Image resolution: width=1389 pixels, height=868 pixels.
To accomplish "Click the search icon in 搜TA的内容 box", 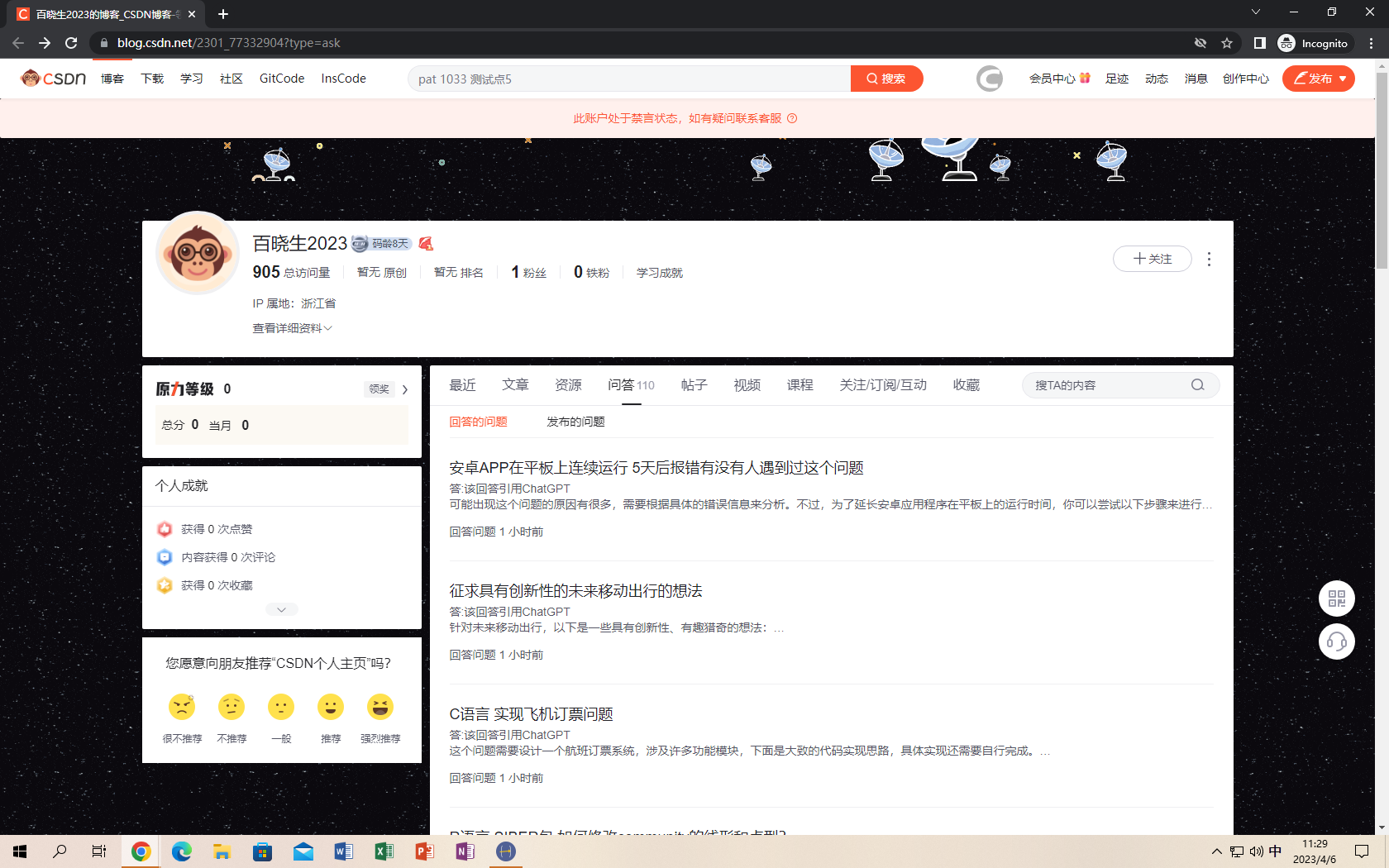I will point(1197,385).
